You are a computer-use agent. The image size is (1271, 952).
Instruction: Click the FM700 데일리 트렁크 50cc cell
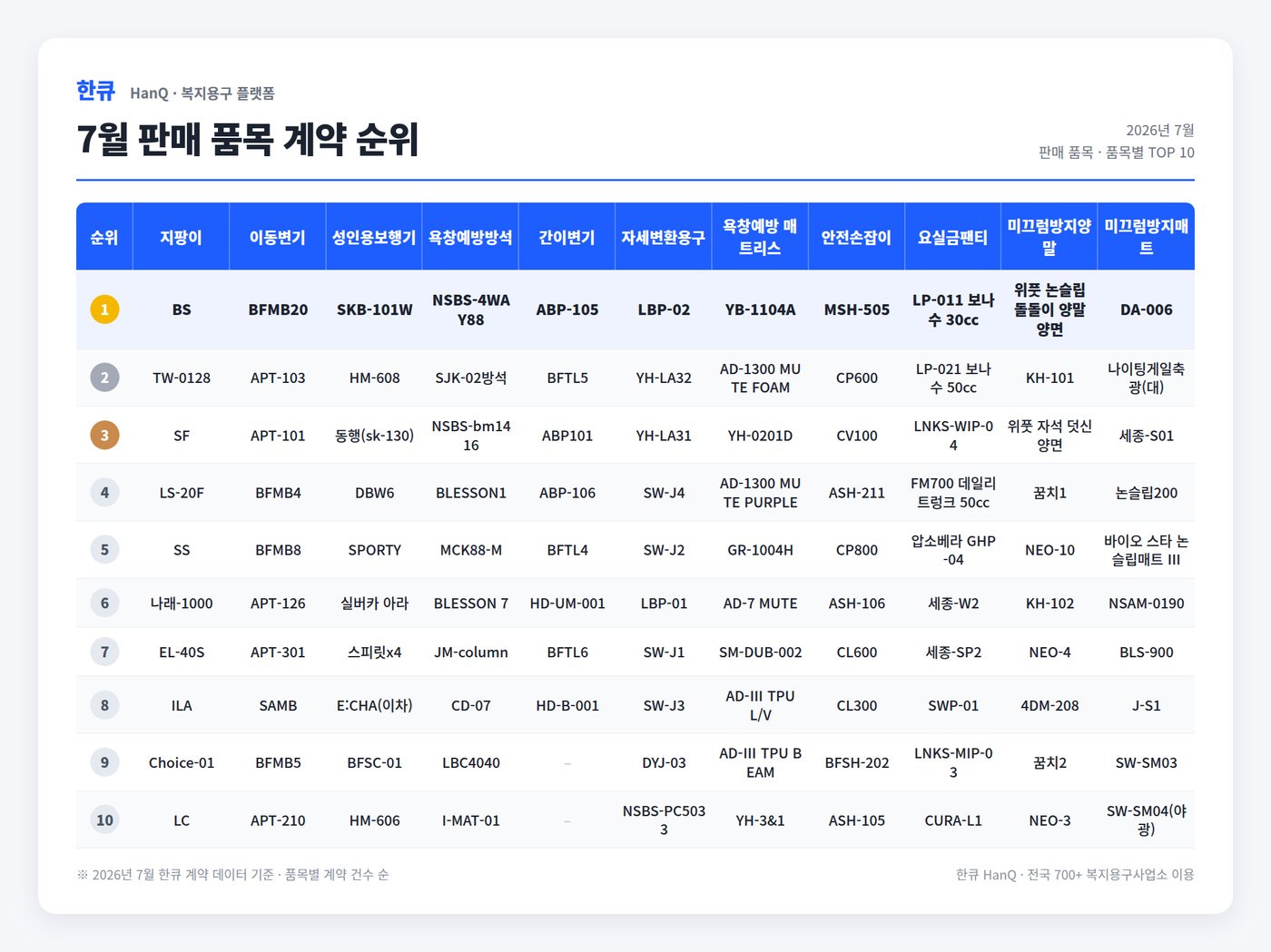(x=953, y=493)
